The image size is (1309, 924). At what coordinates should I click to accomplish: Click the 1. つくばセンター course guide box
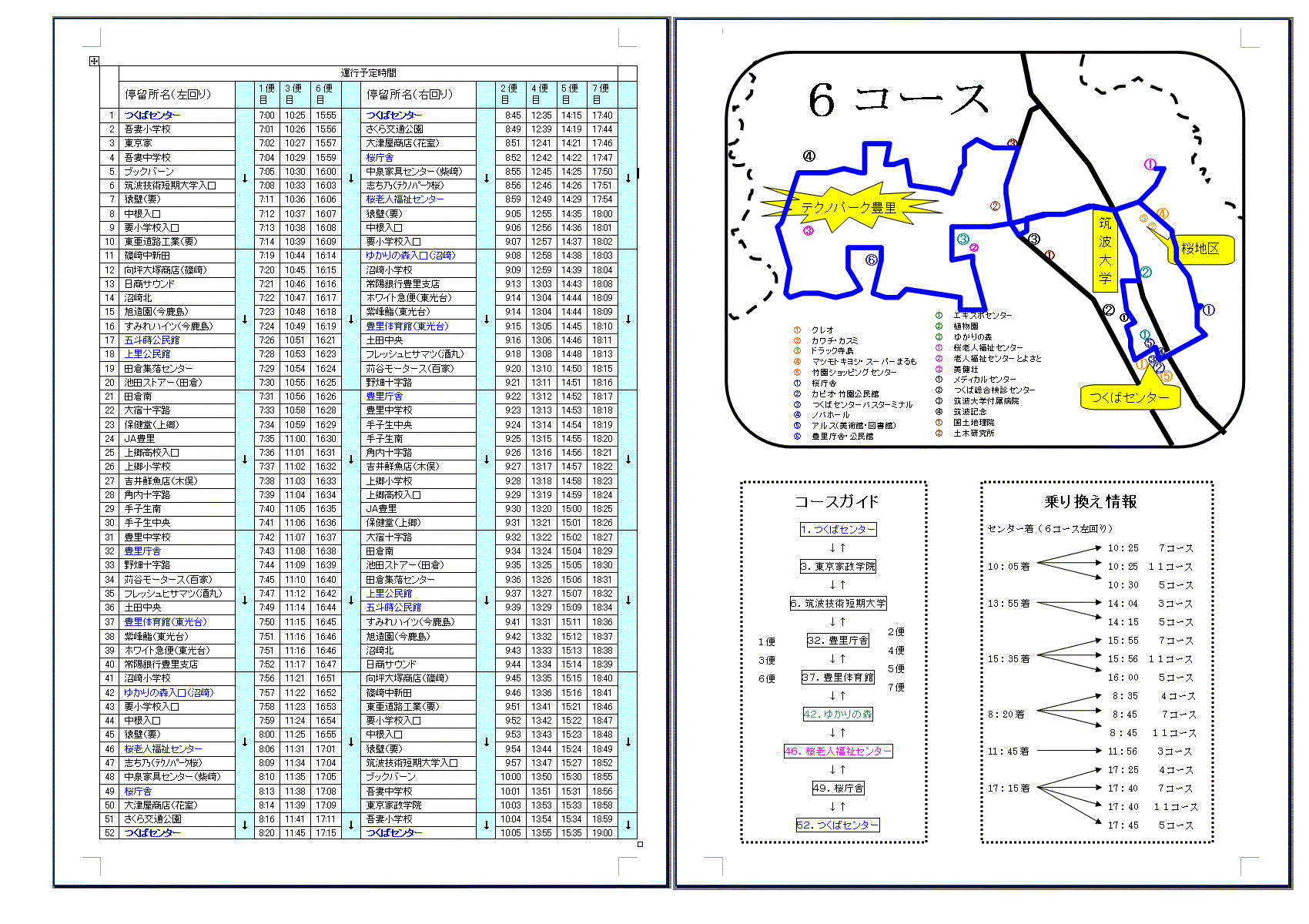click(x=838, y=529)
